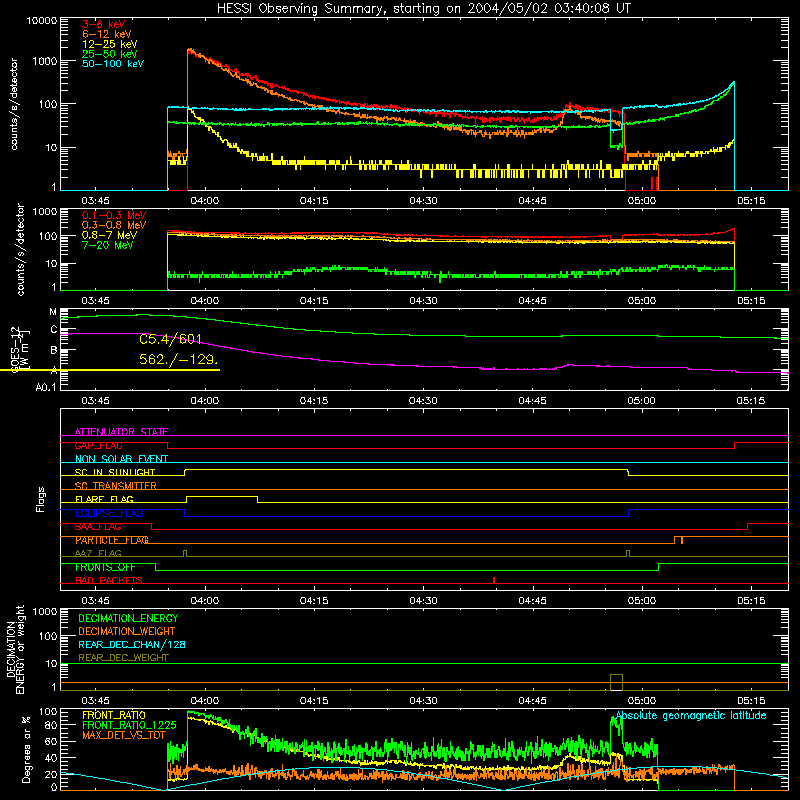Click the FRONT_RATIO_1225 legend label
The width and height of the screenshot is (800, 800).
coord(129,725)
